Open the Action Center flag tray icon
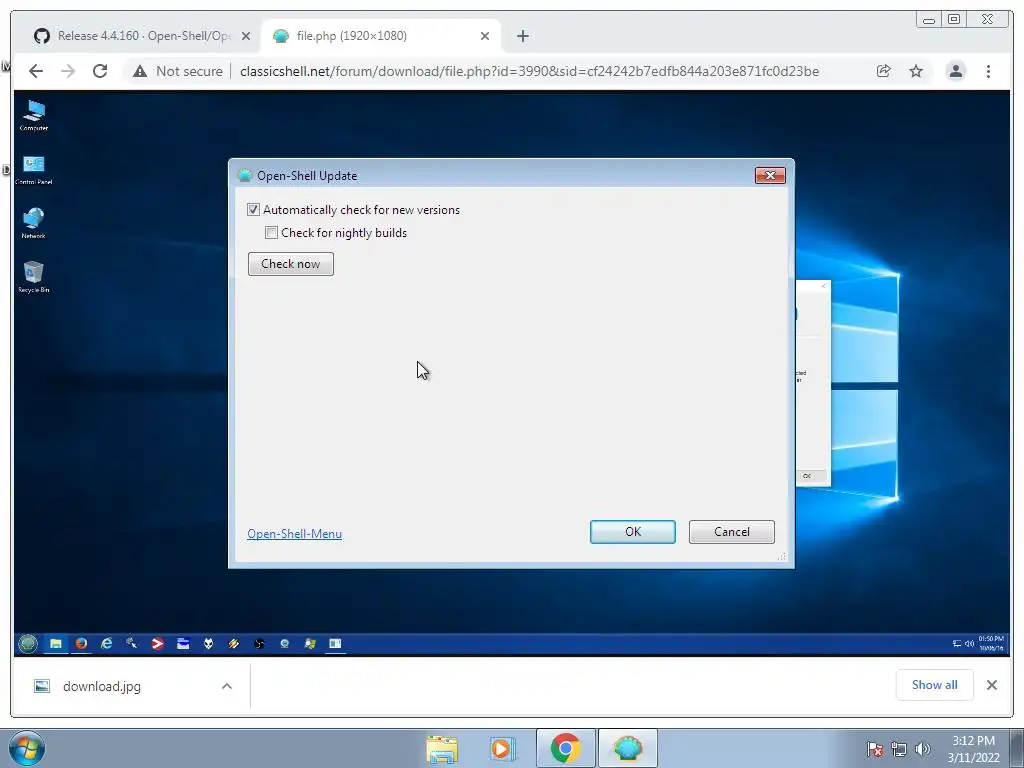The image size is (1024, 768). click(874, 749)
